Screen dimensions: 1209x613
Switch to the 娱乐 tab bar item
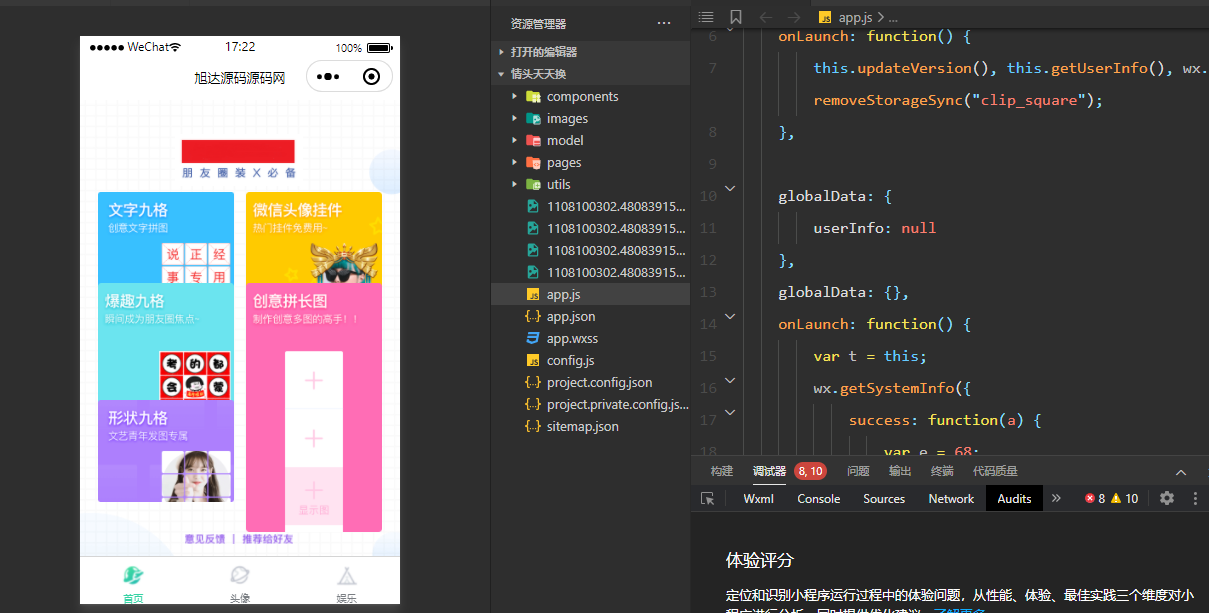click(x=347, y=584)
